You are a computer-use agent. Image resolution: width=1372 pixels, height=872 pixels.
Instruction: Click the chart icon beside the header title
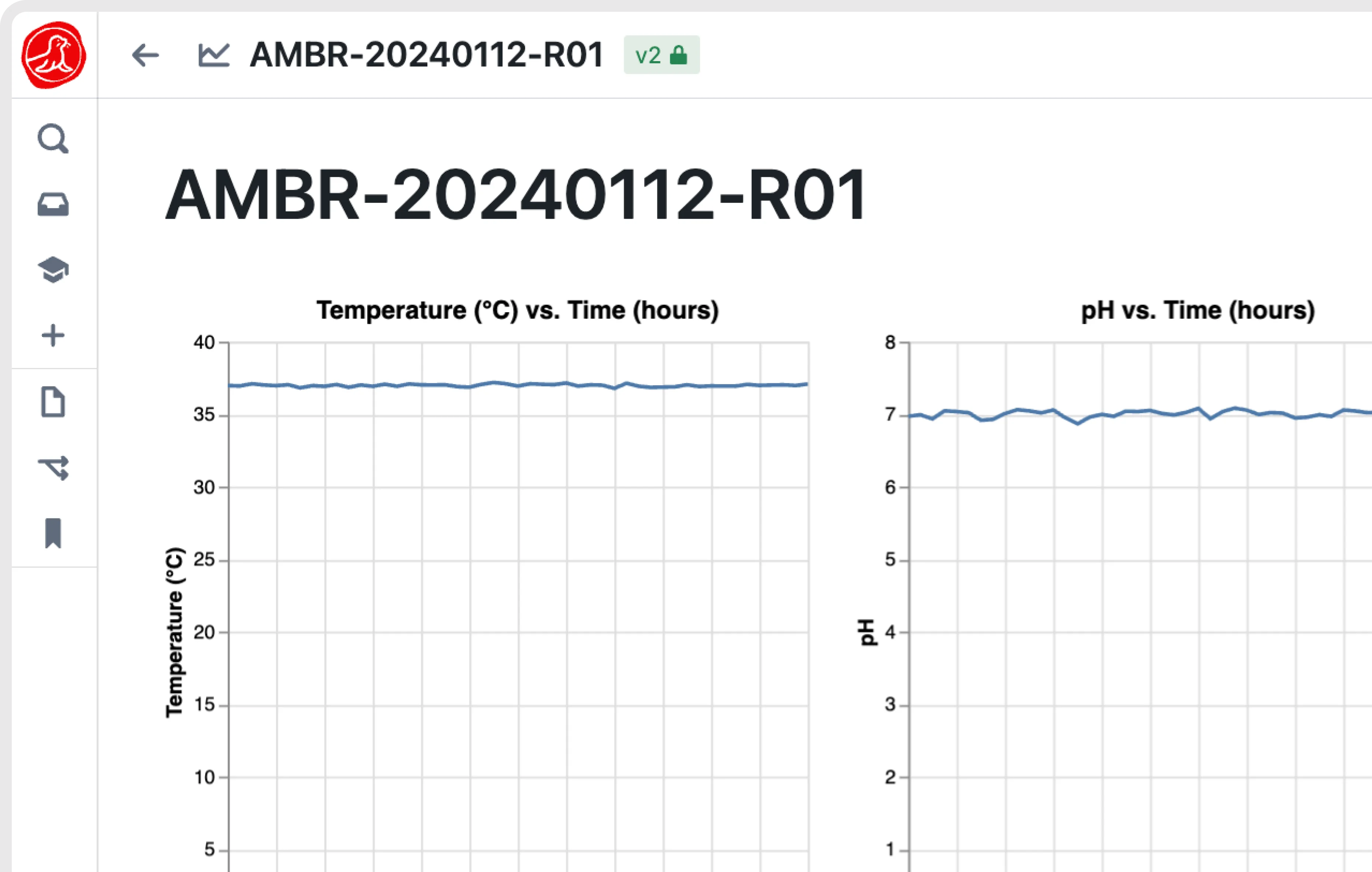214,55
